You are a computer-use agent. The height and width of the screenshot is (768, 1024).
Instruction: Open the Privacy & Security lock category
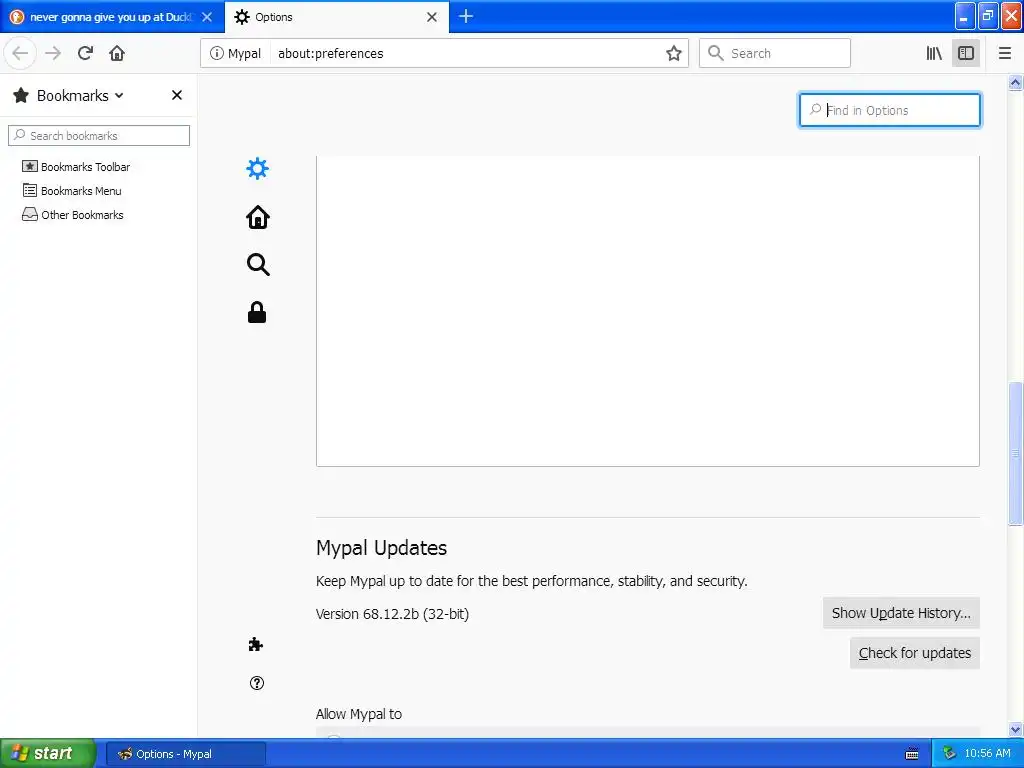[257, 313]
